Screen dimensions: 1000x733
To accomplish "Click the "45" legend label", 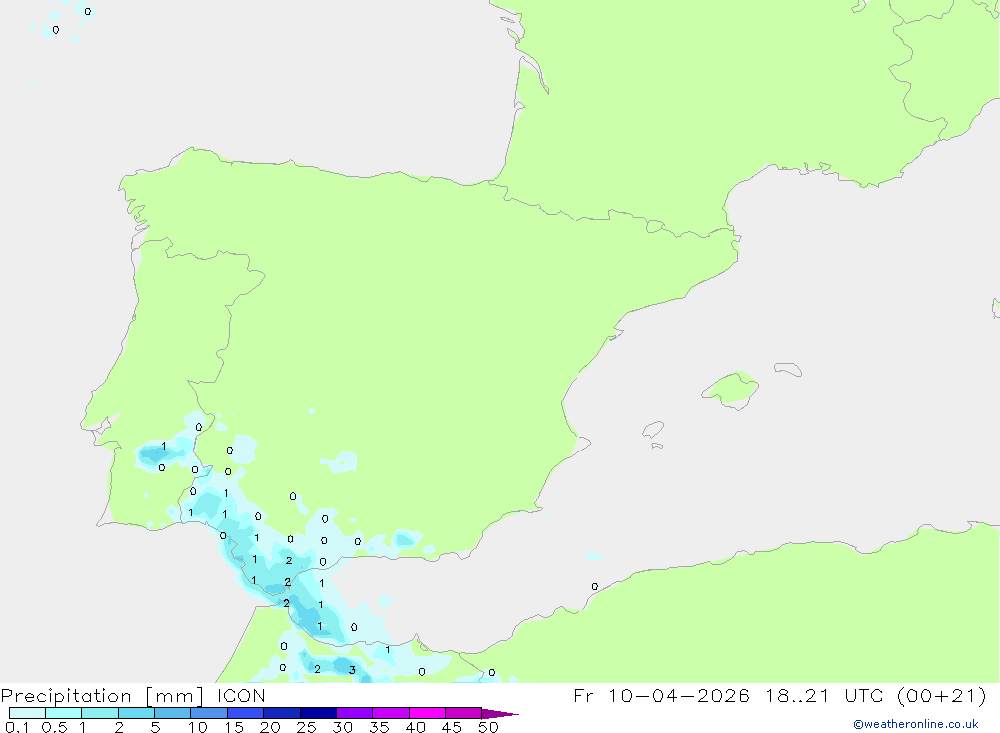I will tap(452, 727).
